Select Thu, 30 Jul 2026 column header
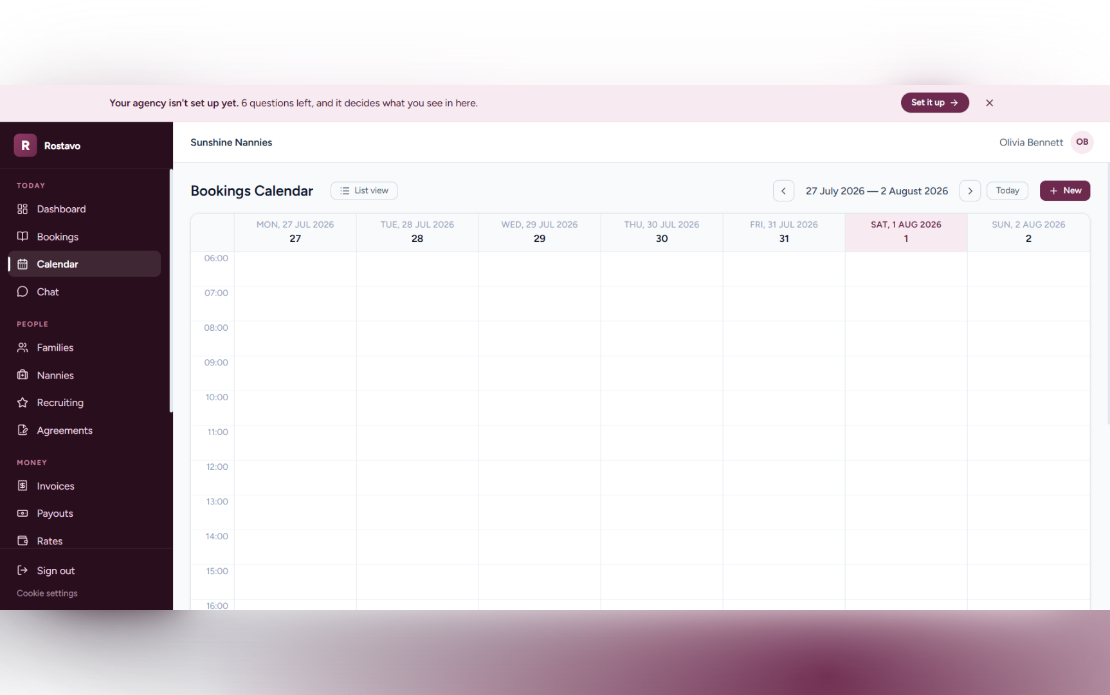The image size is (1110, 695). (661, 232)
